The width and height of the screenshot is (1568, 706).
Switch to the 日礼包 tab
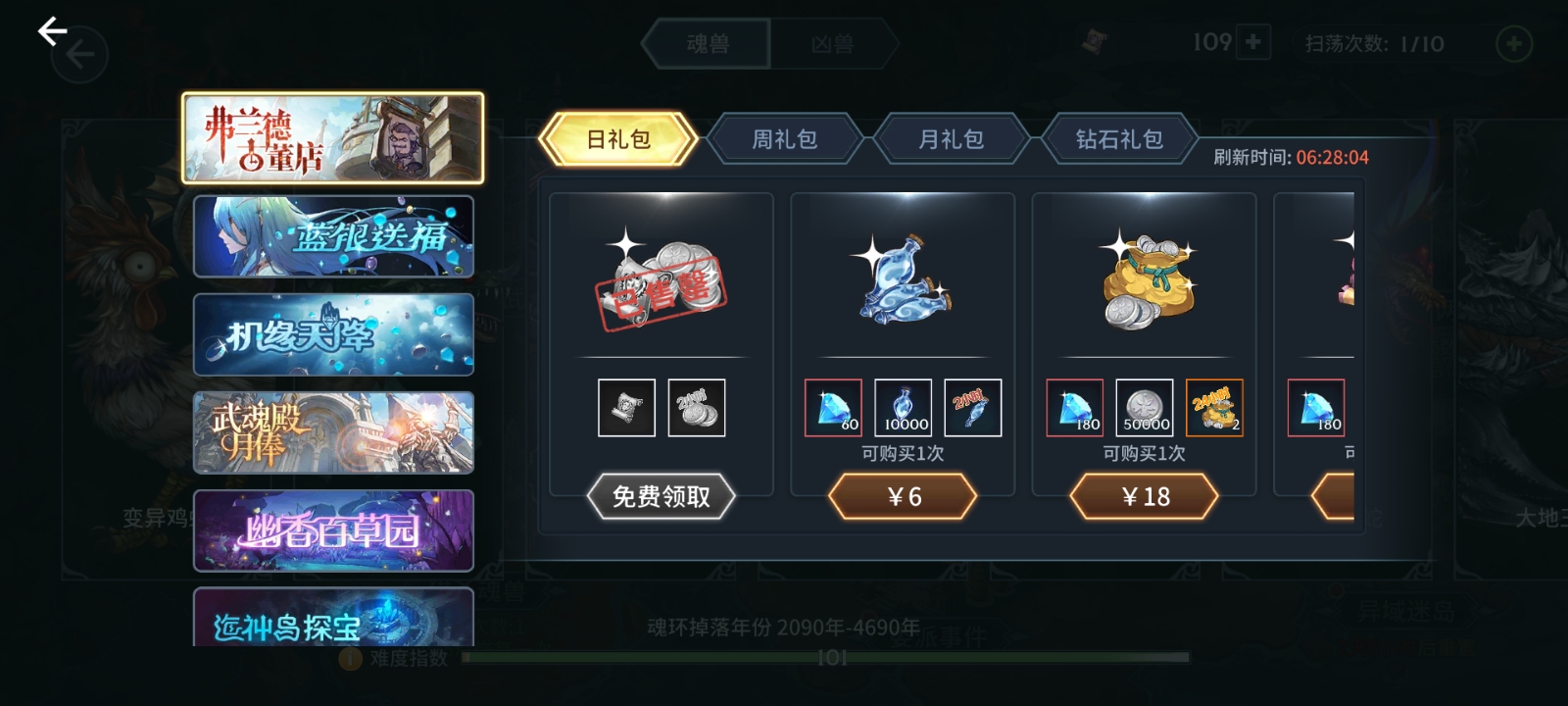[618, 139]
